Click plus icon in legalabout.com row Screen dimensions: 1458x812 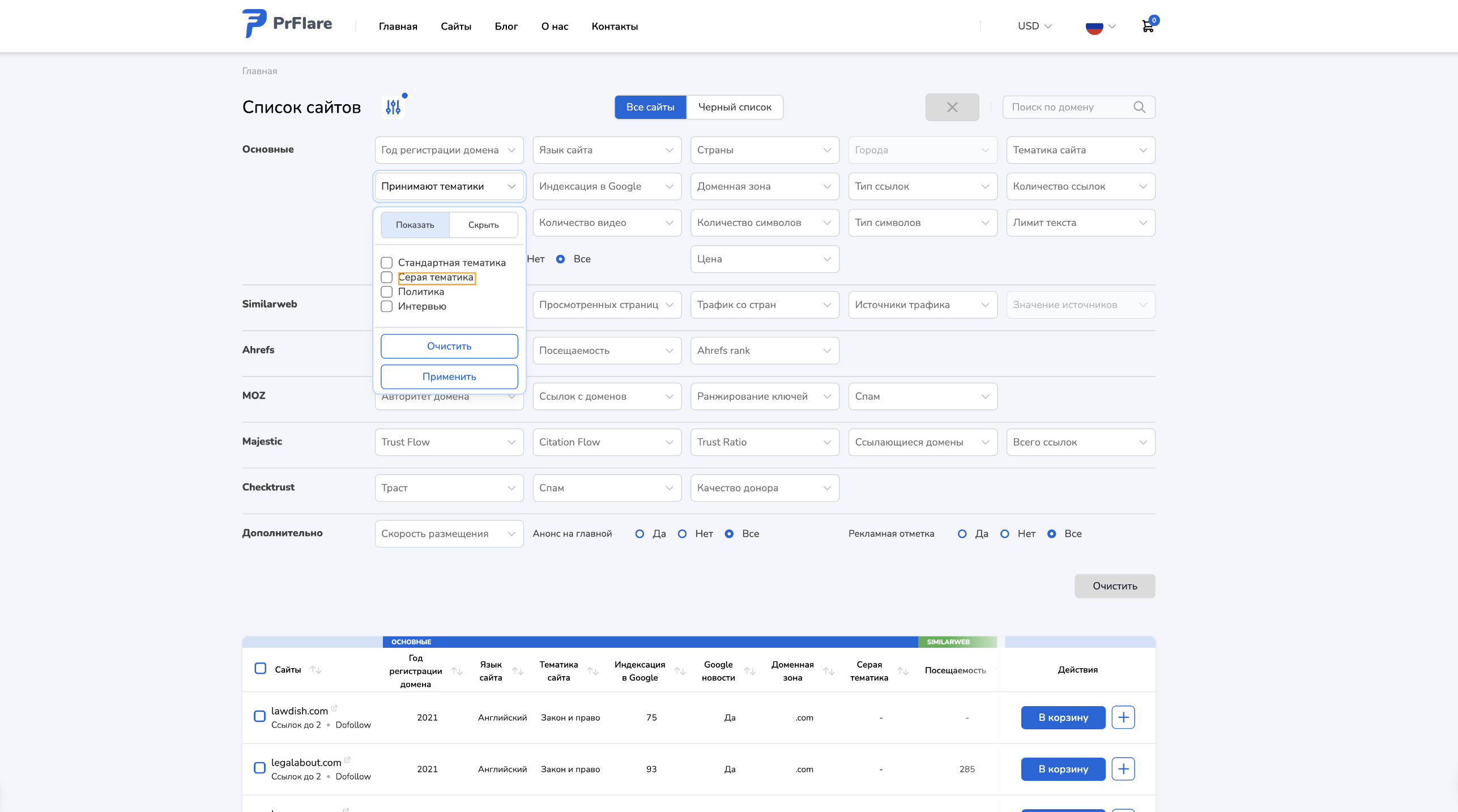click(1123, 769)
